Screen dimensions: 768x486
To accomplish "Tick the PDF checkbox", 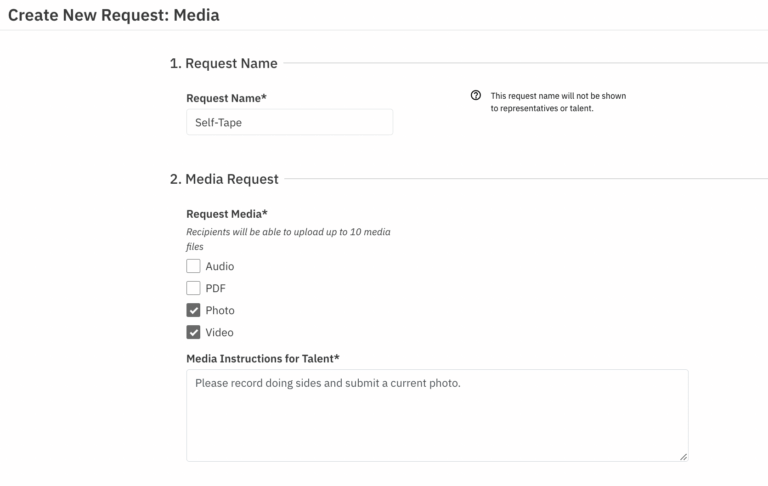I will tap(193, 288).
